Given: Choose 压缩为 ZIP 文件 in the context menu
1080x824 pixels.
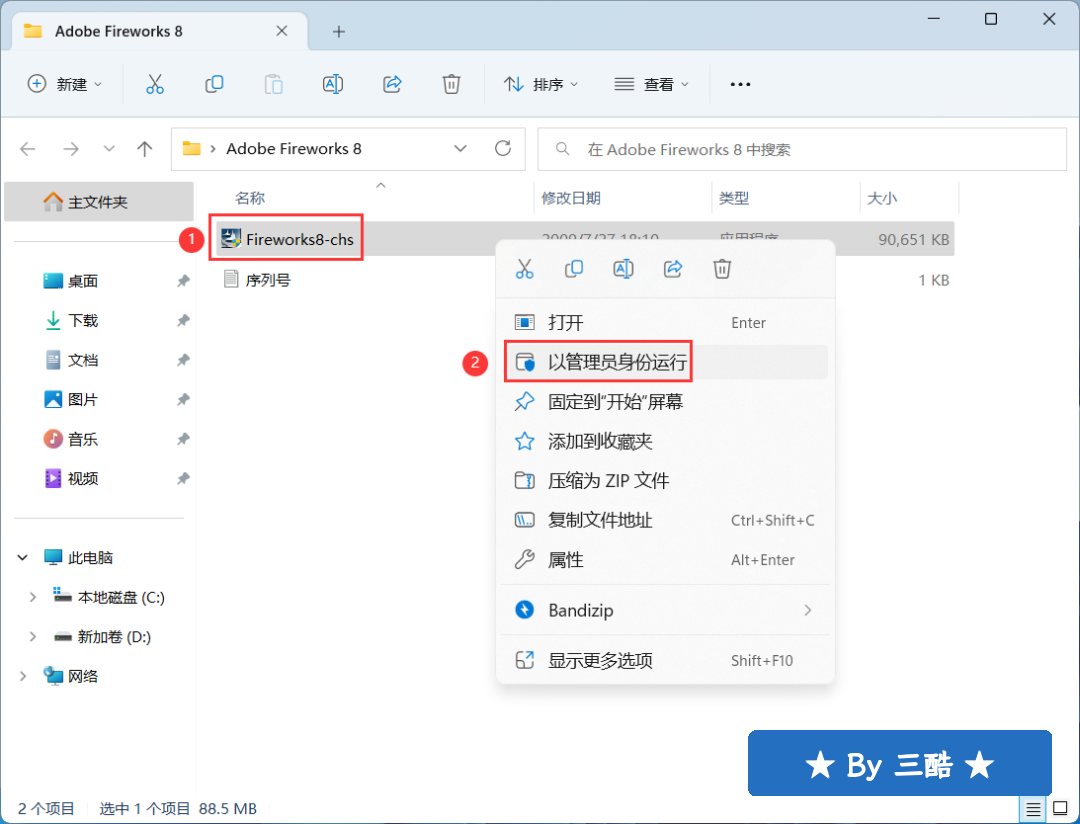Looking at the screenshot, I should [665, 481].
